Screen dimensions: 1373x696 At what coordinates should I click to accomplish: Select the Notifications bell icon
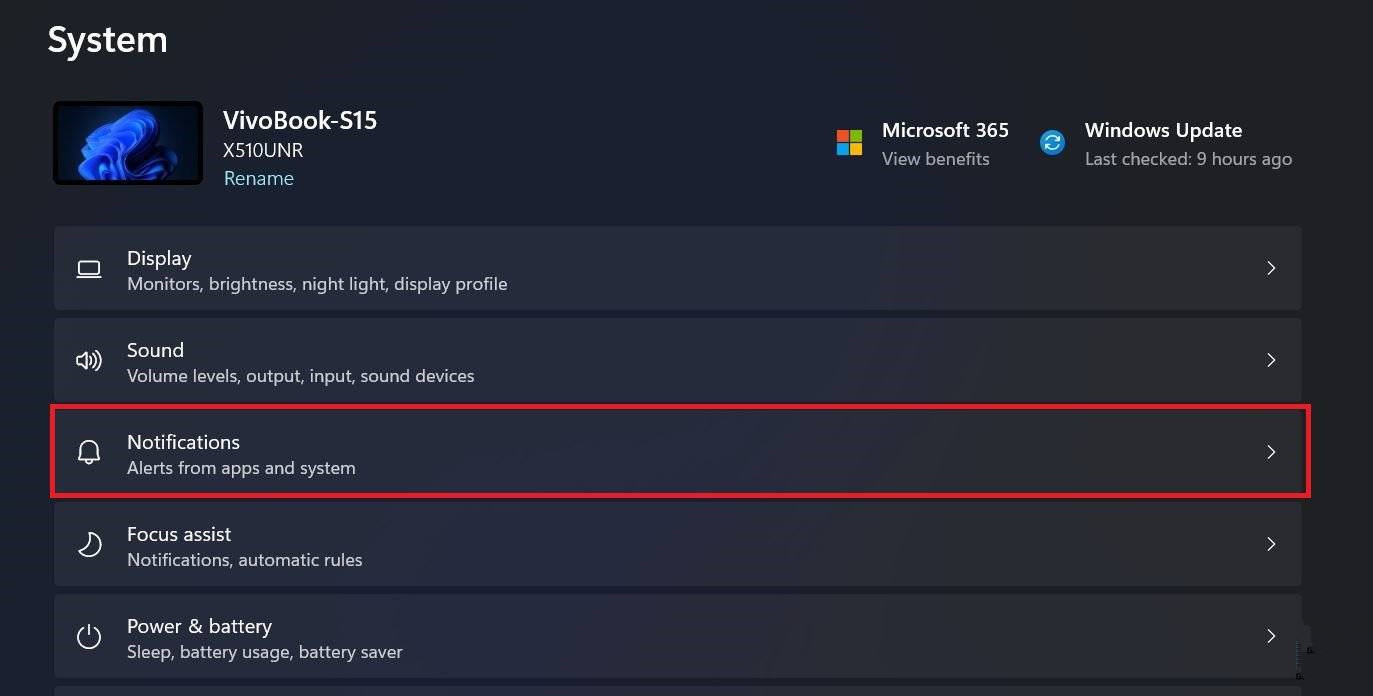click(88, 451)
